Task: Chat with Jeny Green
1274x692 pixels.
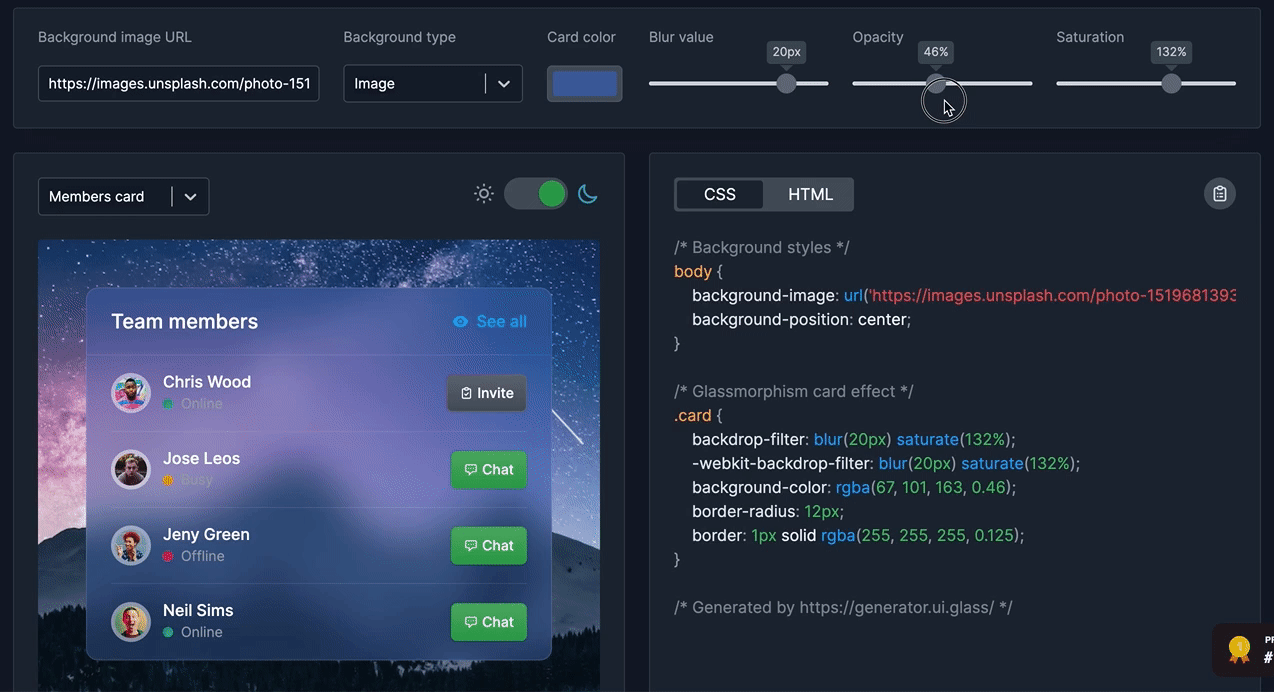Action: tap(489, 545)
